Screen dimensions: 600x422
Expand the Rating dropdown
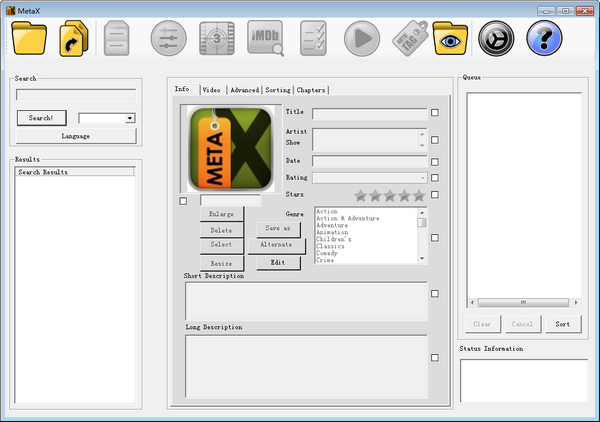(421, 177)
